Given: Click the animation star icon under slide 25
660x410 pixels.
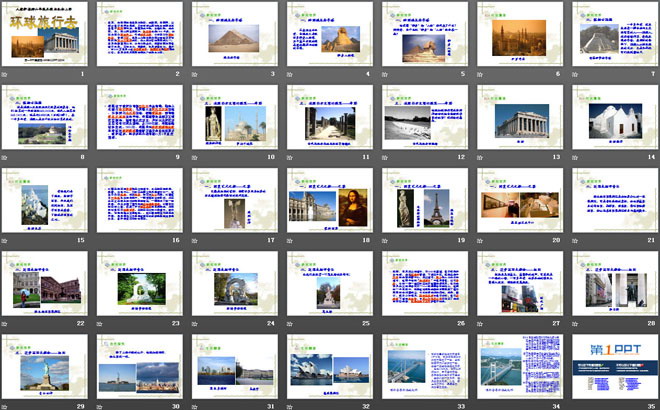Looking at the screenshot, I should [x=290, y=324].
